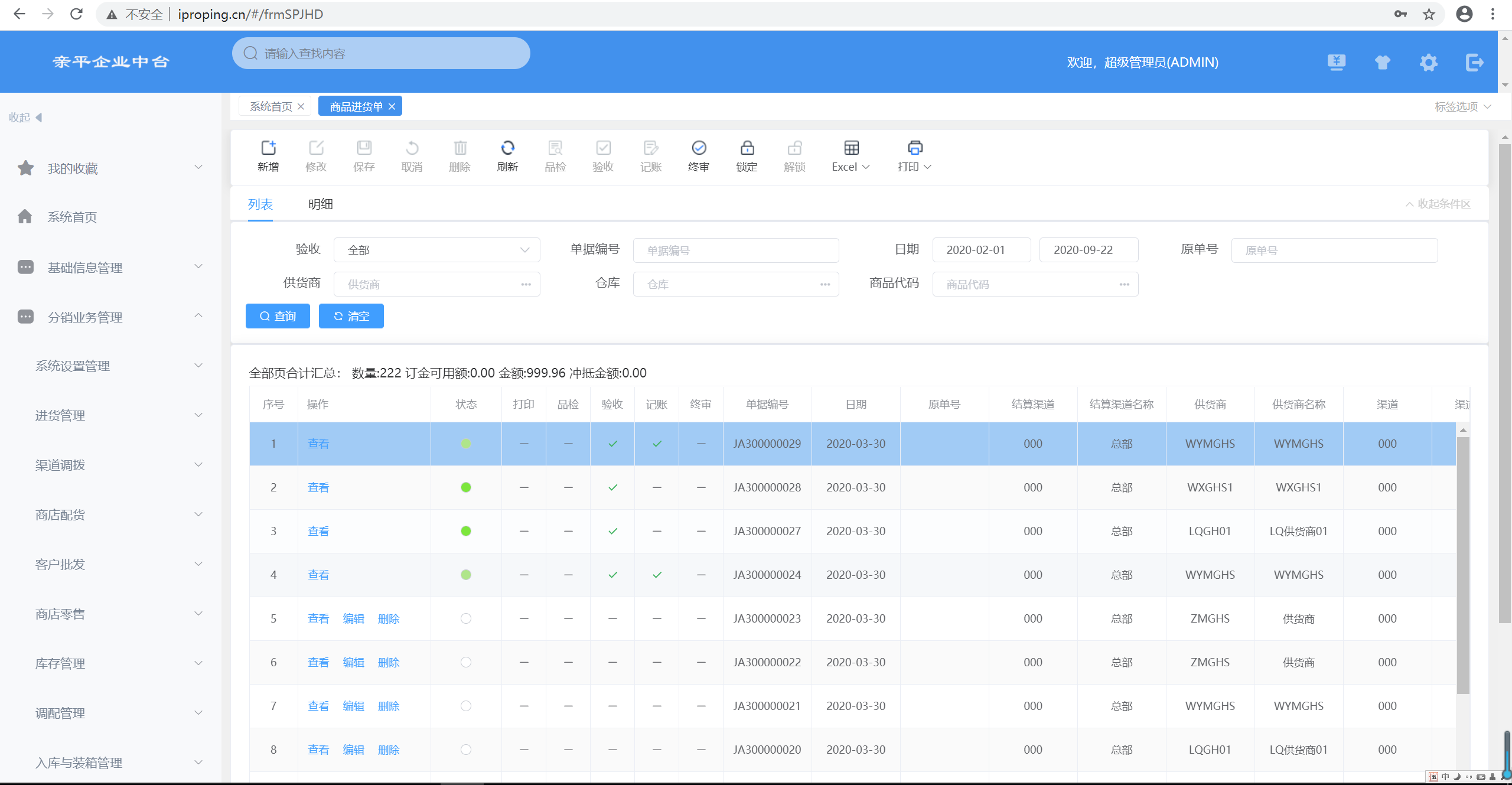Click the 单据编号 column header

[767, 405]
